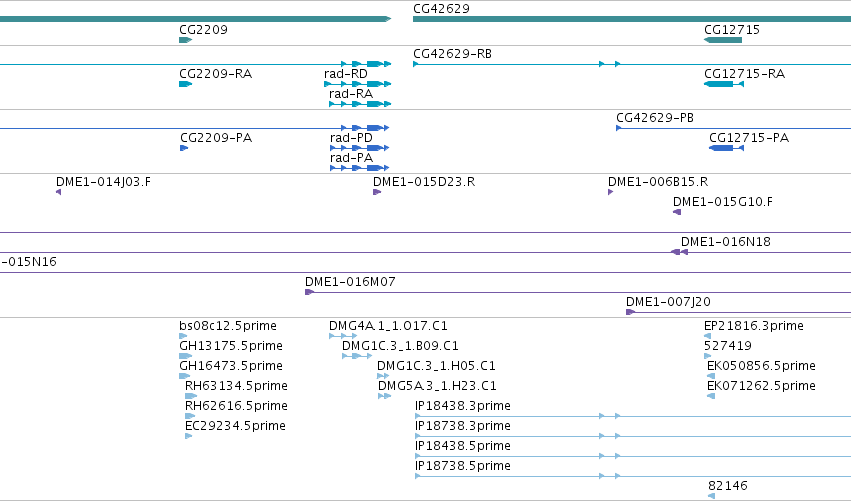Click the DME1-016N18 double arrow marker
This screenshot has width=851, height=501.
(679, 252)
